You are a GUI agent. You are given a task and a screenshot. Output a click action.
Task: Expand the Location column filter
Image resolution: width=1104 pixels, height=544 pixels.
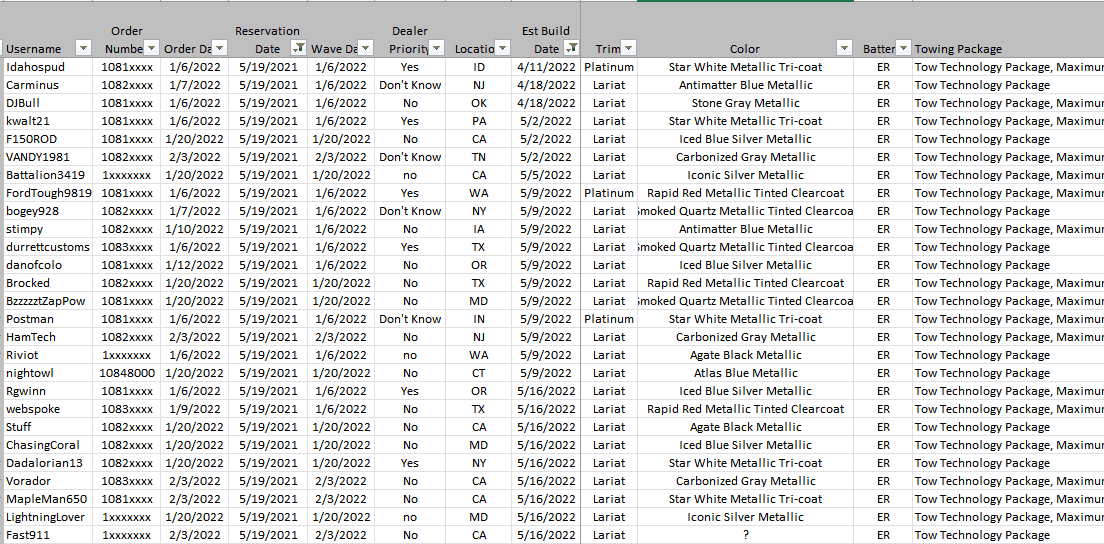(502, 49)
